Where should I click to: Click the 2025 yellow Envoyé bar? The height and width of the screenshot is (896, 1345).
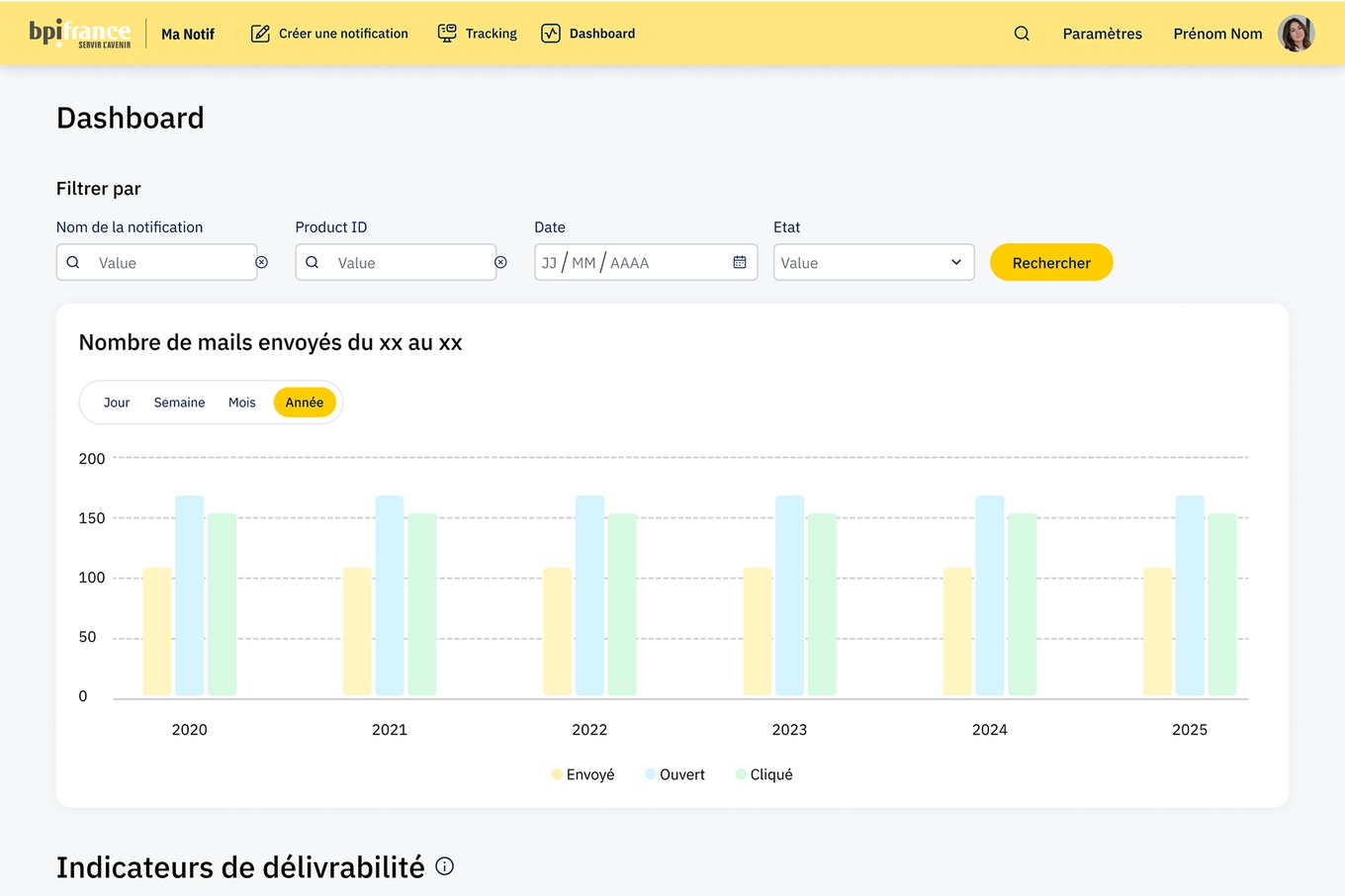(x=1158, y=632)
